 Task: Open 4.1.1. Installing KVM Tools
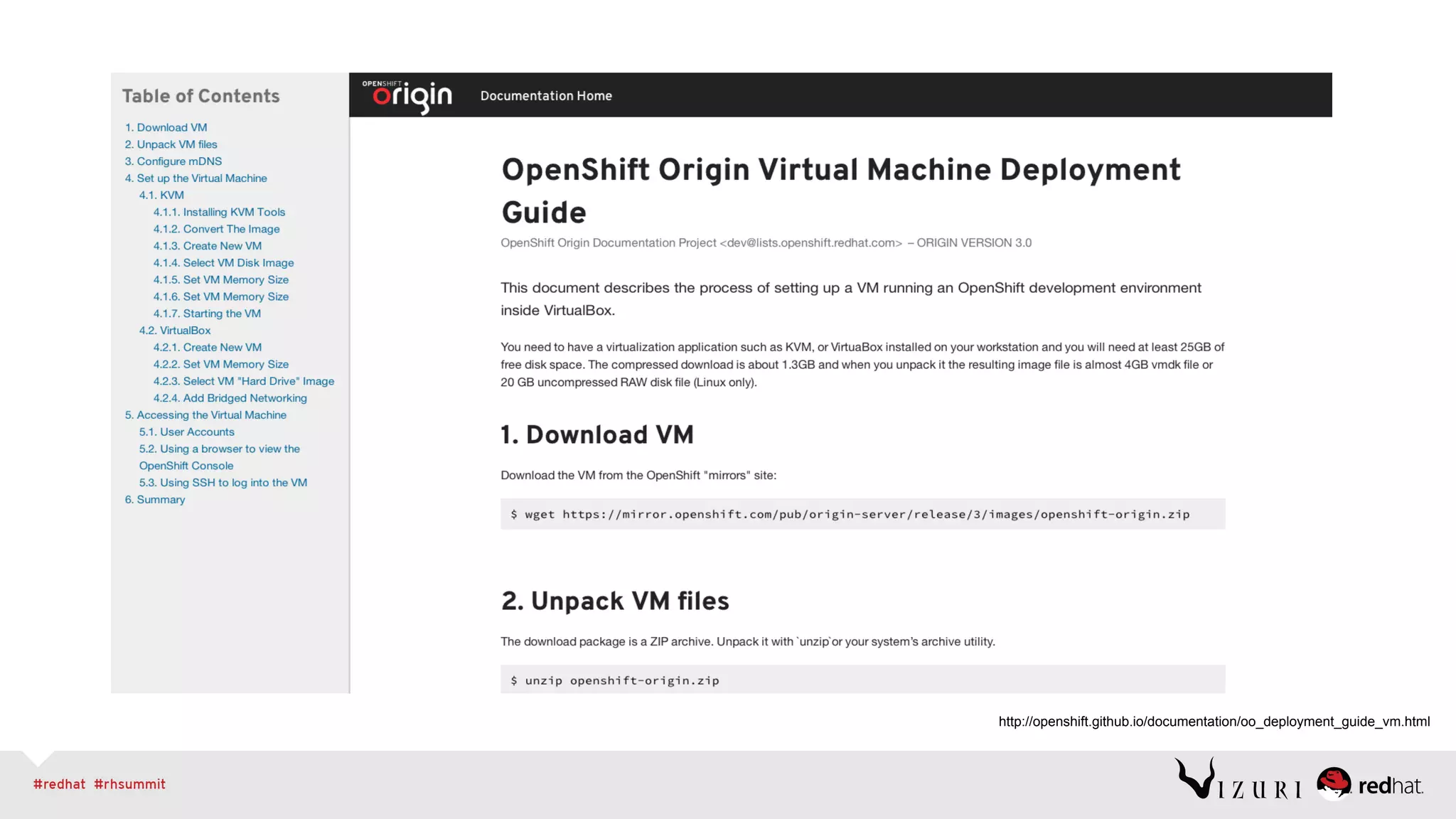(219, 212)
